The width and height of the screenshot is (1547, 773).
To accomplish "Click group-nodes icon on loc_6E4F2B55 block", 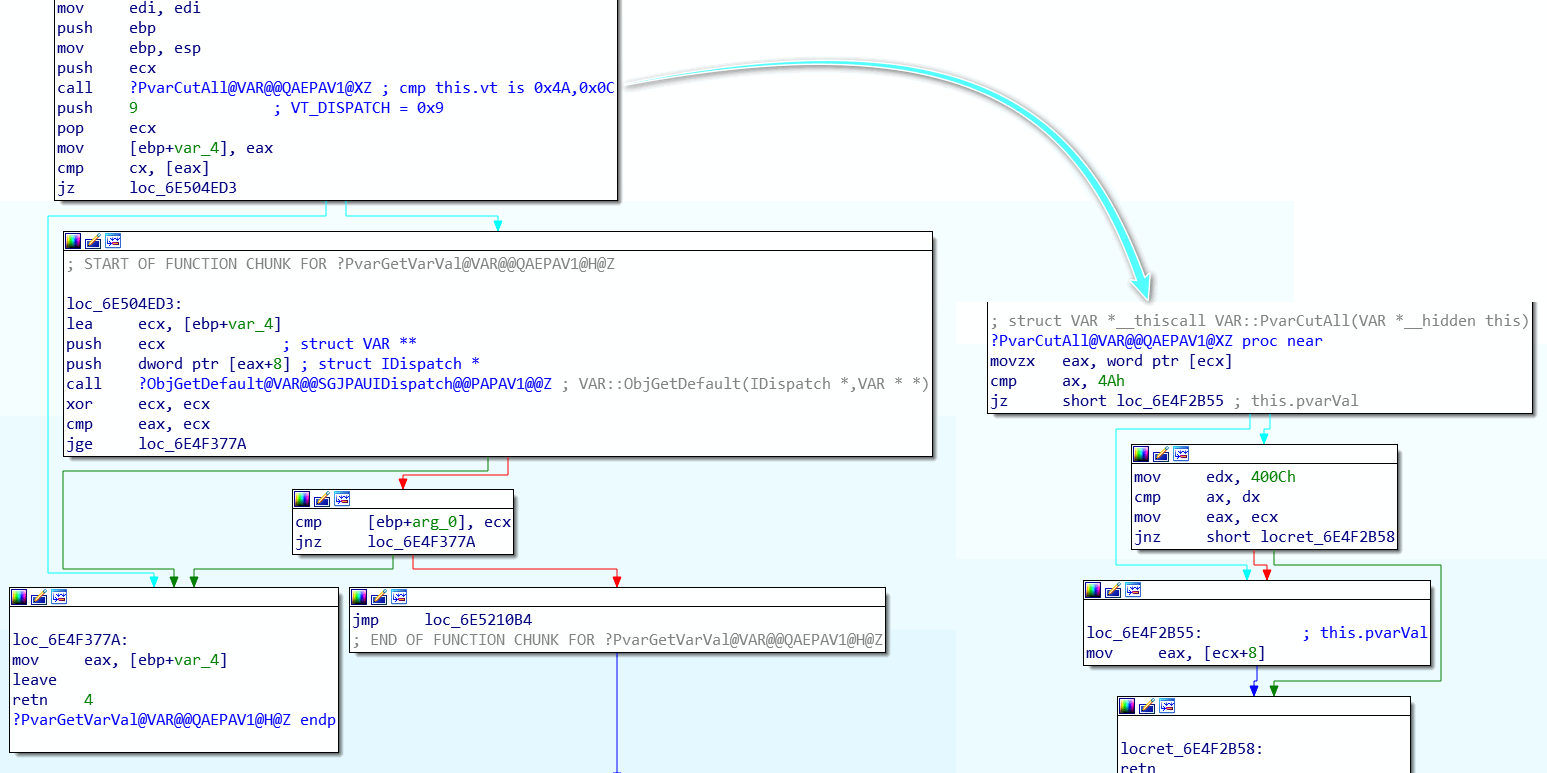I will (x=1133, y=590).
